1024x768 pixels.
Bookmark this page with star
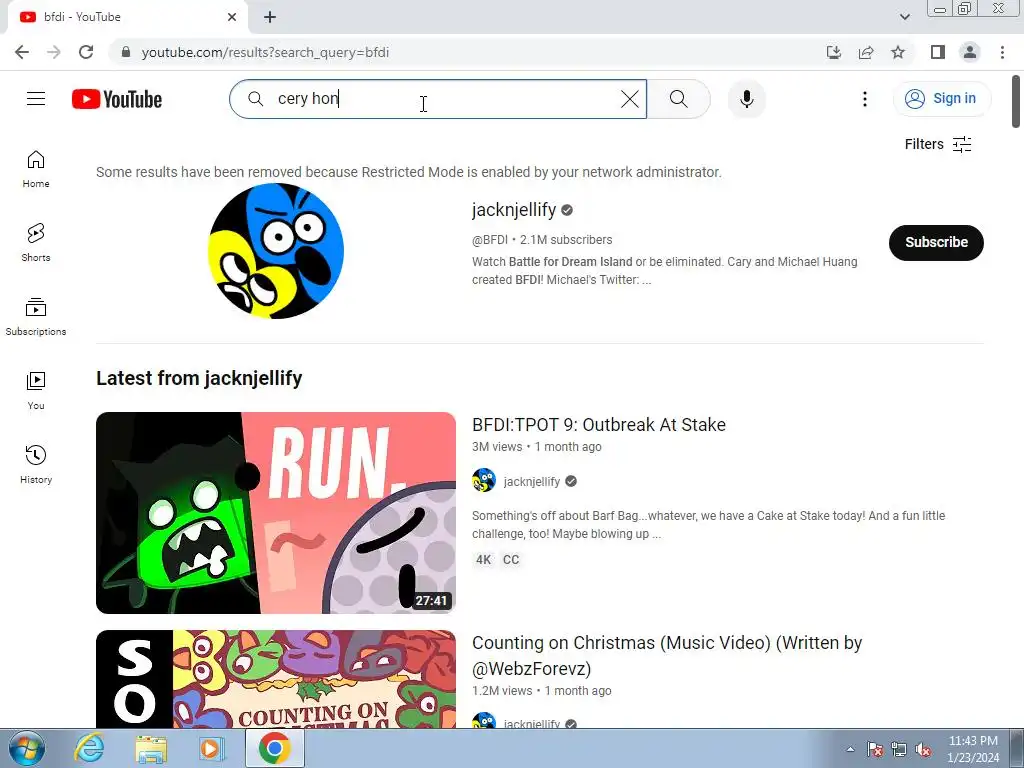pos(898,52)
